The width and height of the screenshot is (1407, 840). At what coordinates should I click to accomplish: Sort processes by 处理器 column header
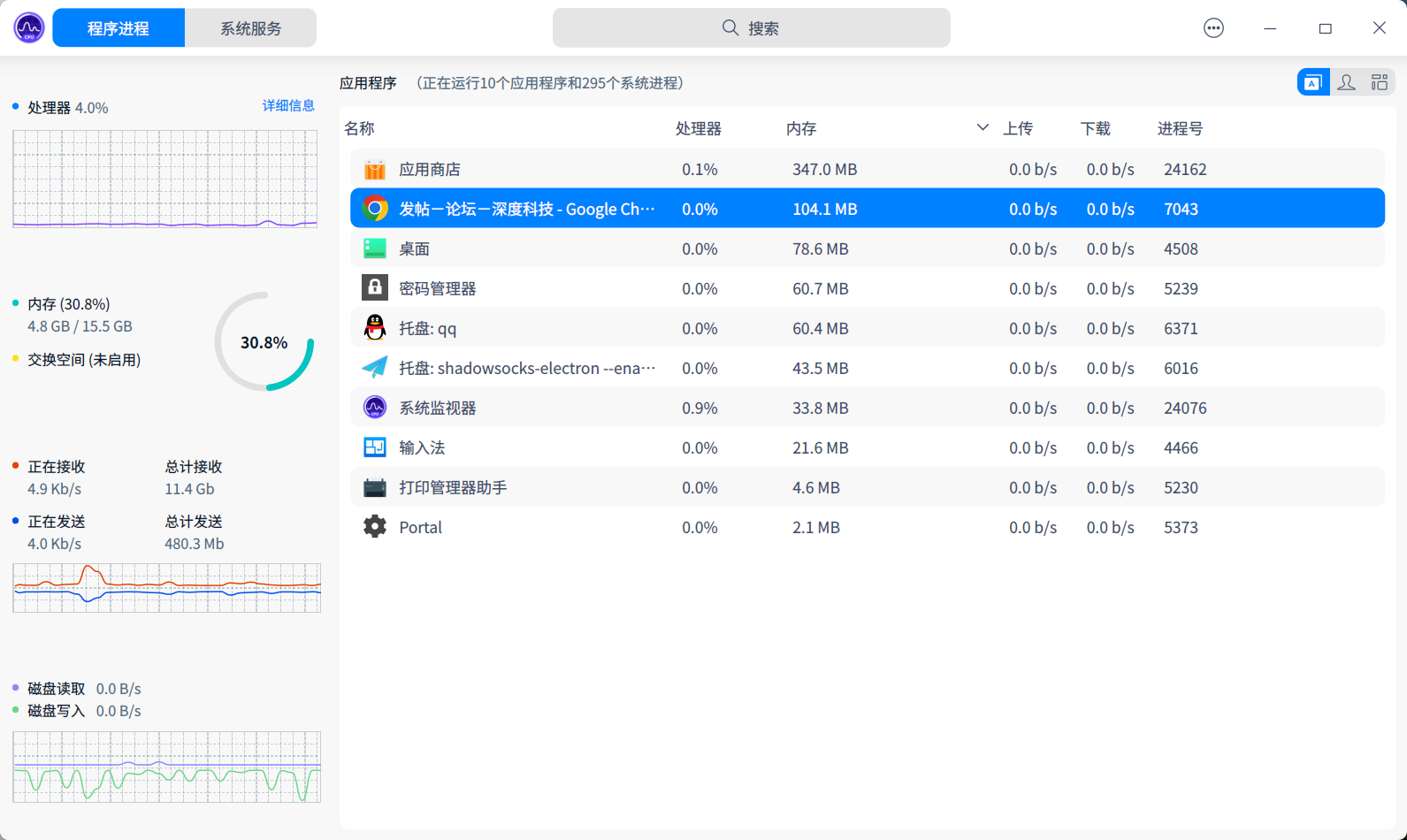tap(698, 129)
